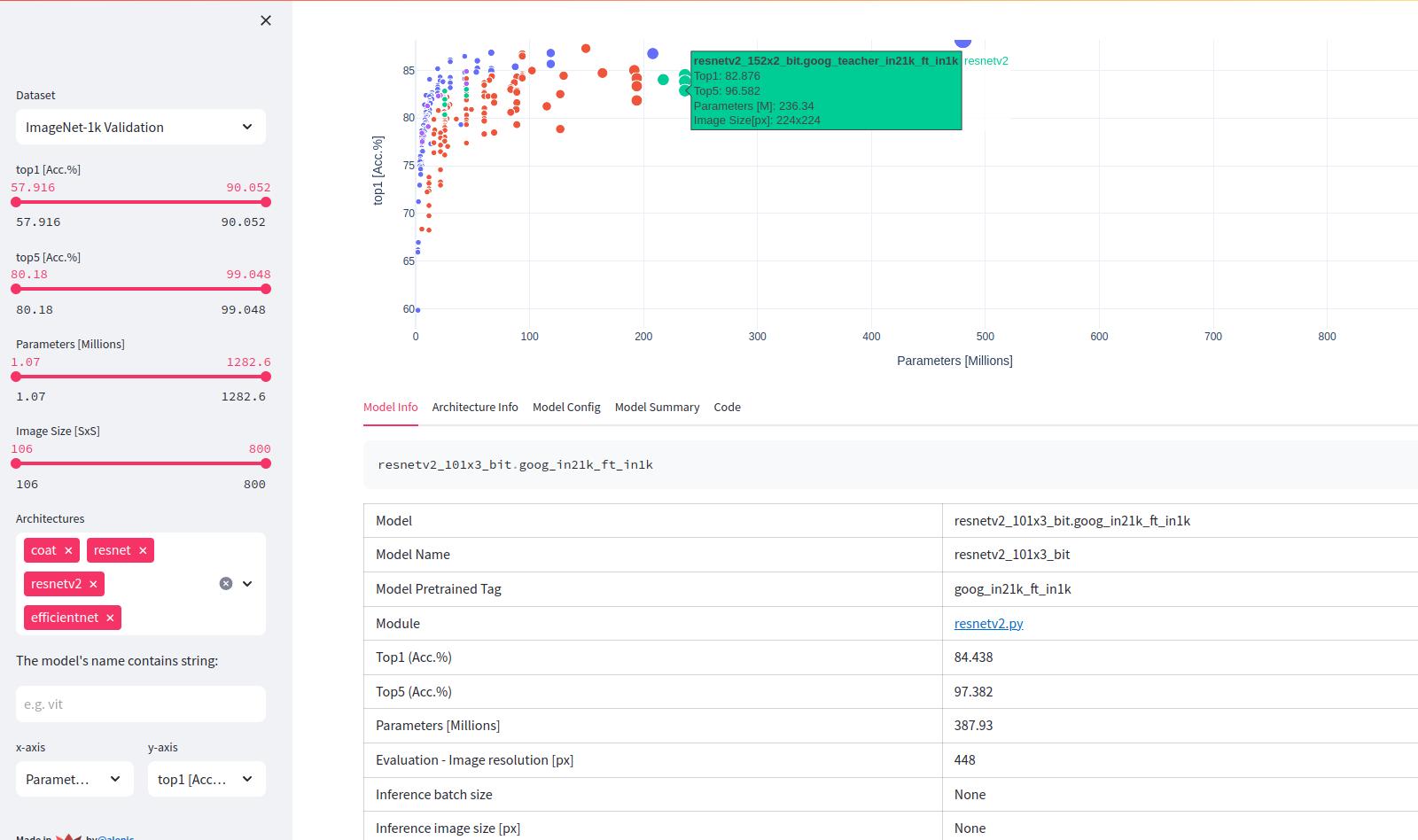
Task: Open the Model Summary tab
Action: tap(657, 407)
